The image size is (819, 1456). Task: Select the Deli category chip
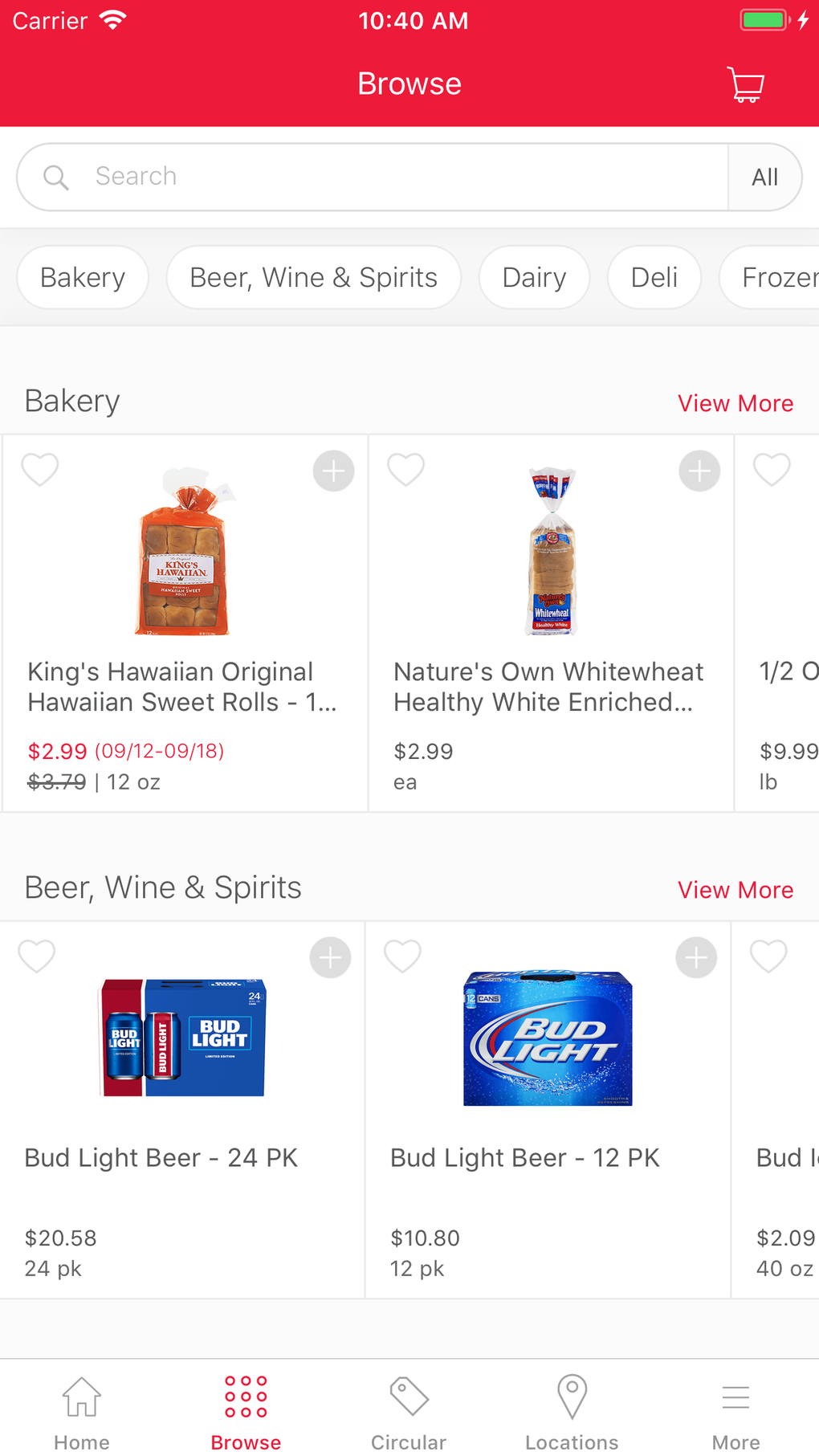(654, 278)
